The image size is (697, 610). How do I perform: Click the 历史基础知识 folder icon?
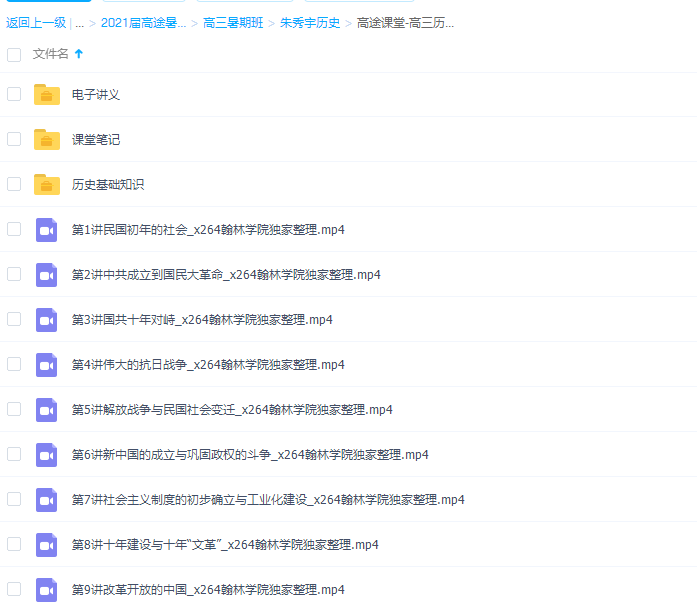pos(47,185)
